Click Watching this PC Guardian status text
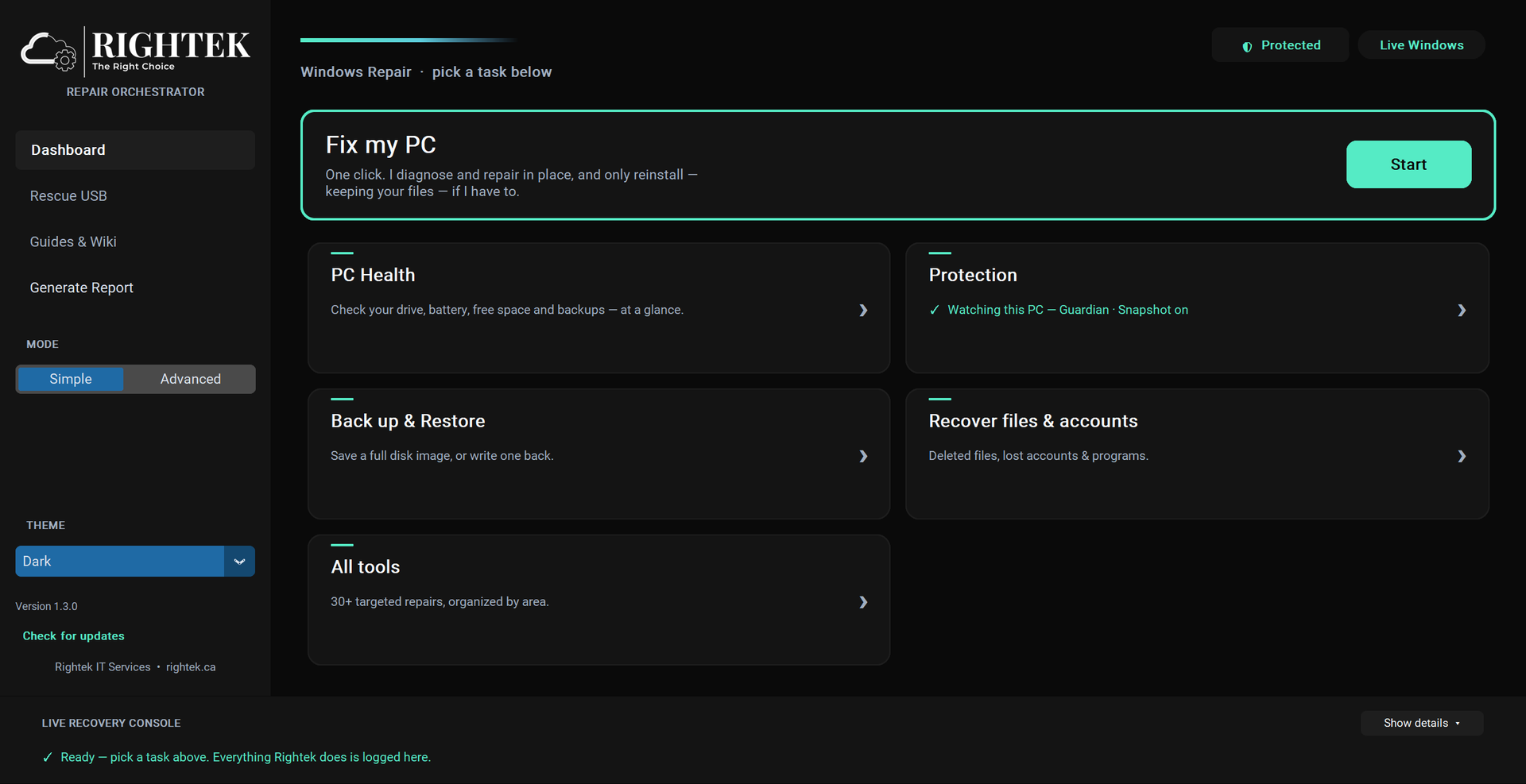This screenshot has height=784, width=1526. pos(1067,310)
